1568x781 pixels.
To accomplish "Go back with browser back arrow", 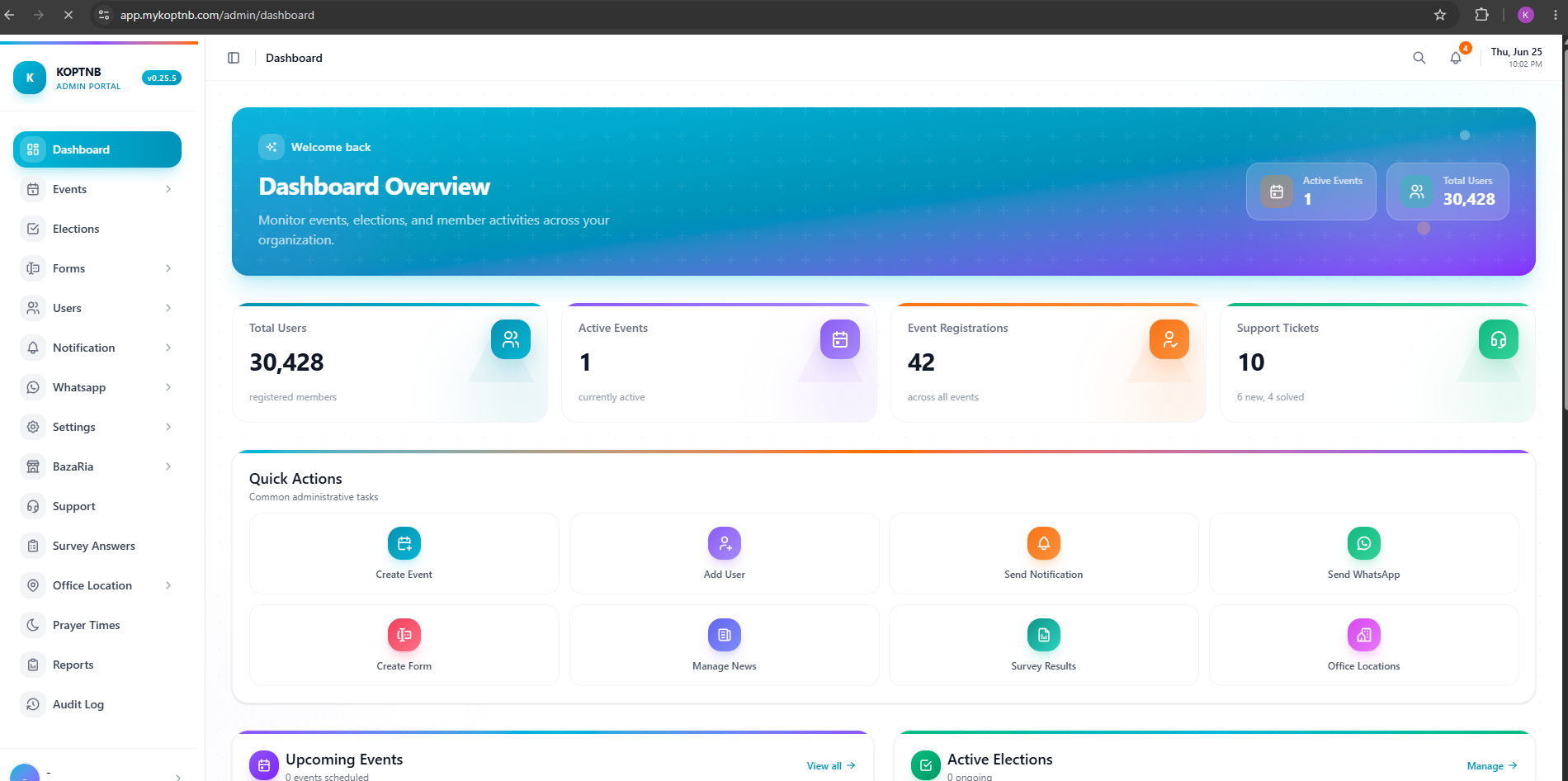I will [x=10, y=15].
